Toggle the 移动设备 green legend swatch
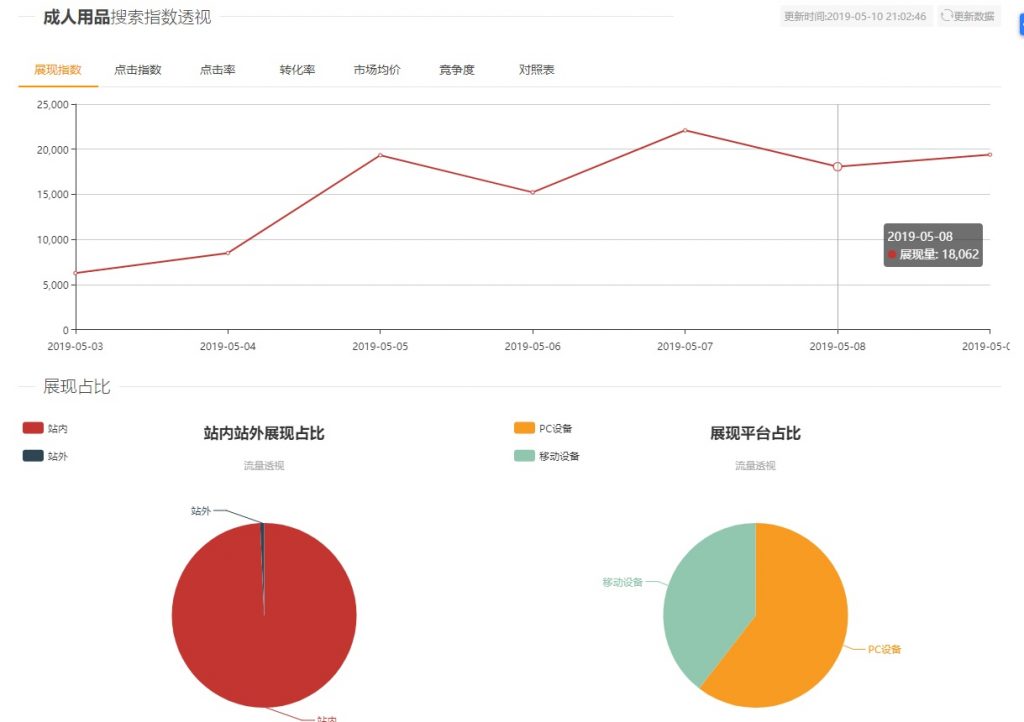The image size is (1024, 722). tap(524, 456)
